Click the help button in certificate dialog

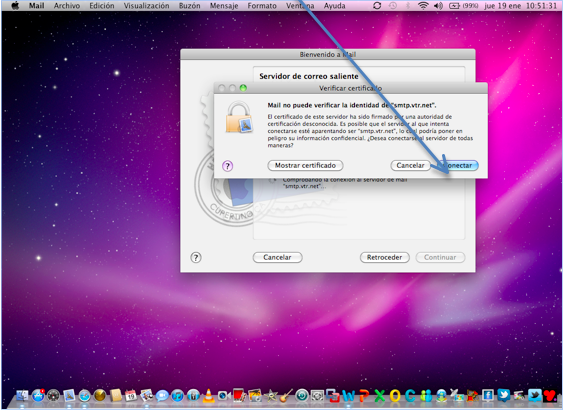coord(228,166)
